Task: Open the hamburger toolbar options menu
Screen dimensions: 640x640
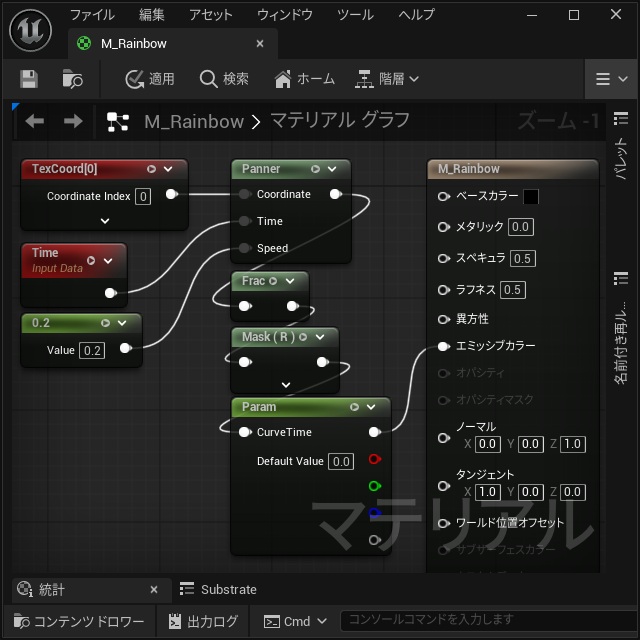Action: [x=611, y=79]
